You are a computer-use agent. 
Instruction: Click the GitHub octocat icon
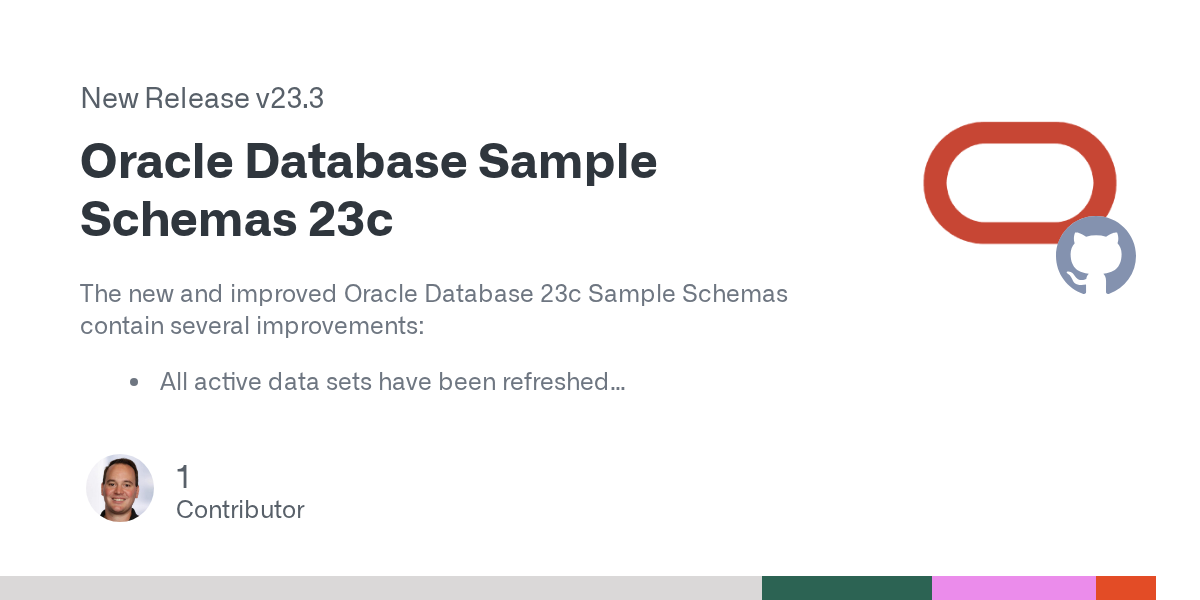pos(1096,255)
